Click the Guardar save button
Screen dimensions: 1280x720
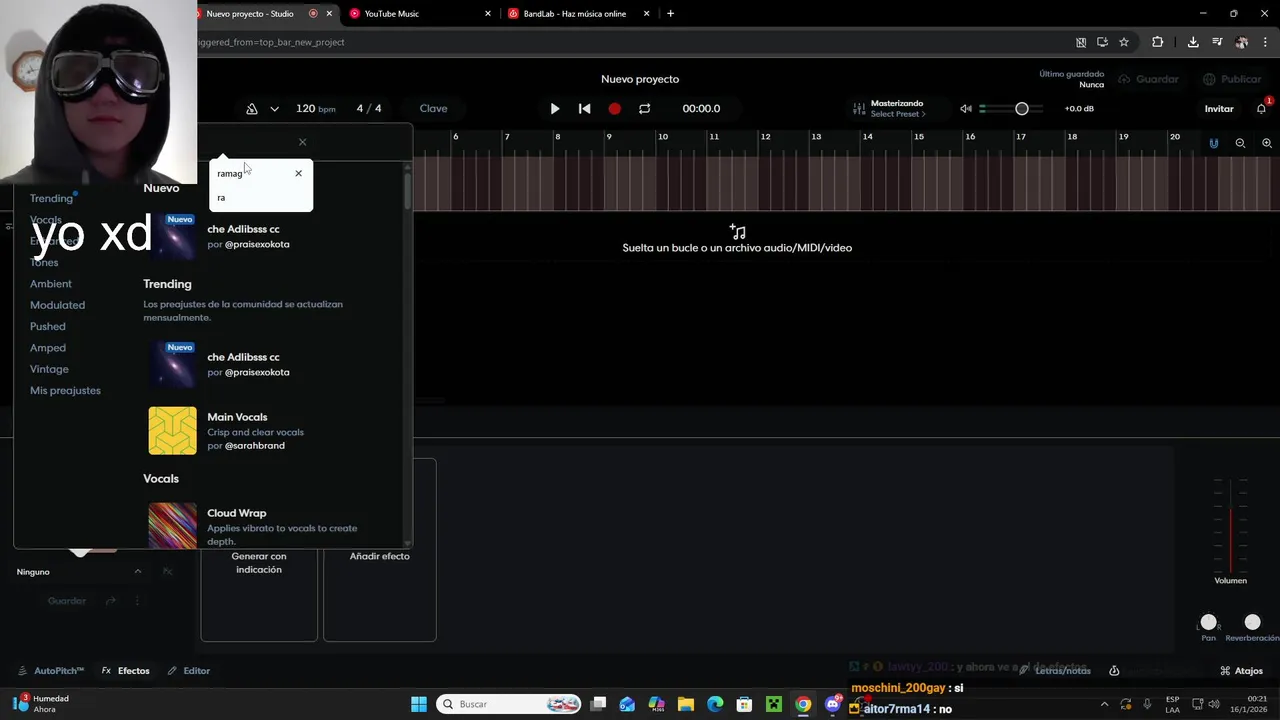point(1149,79)
